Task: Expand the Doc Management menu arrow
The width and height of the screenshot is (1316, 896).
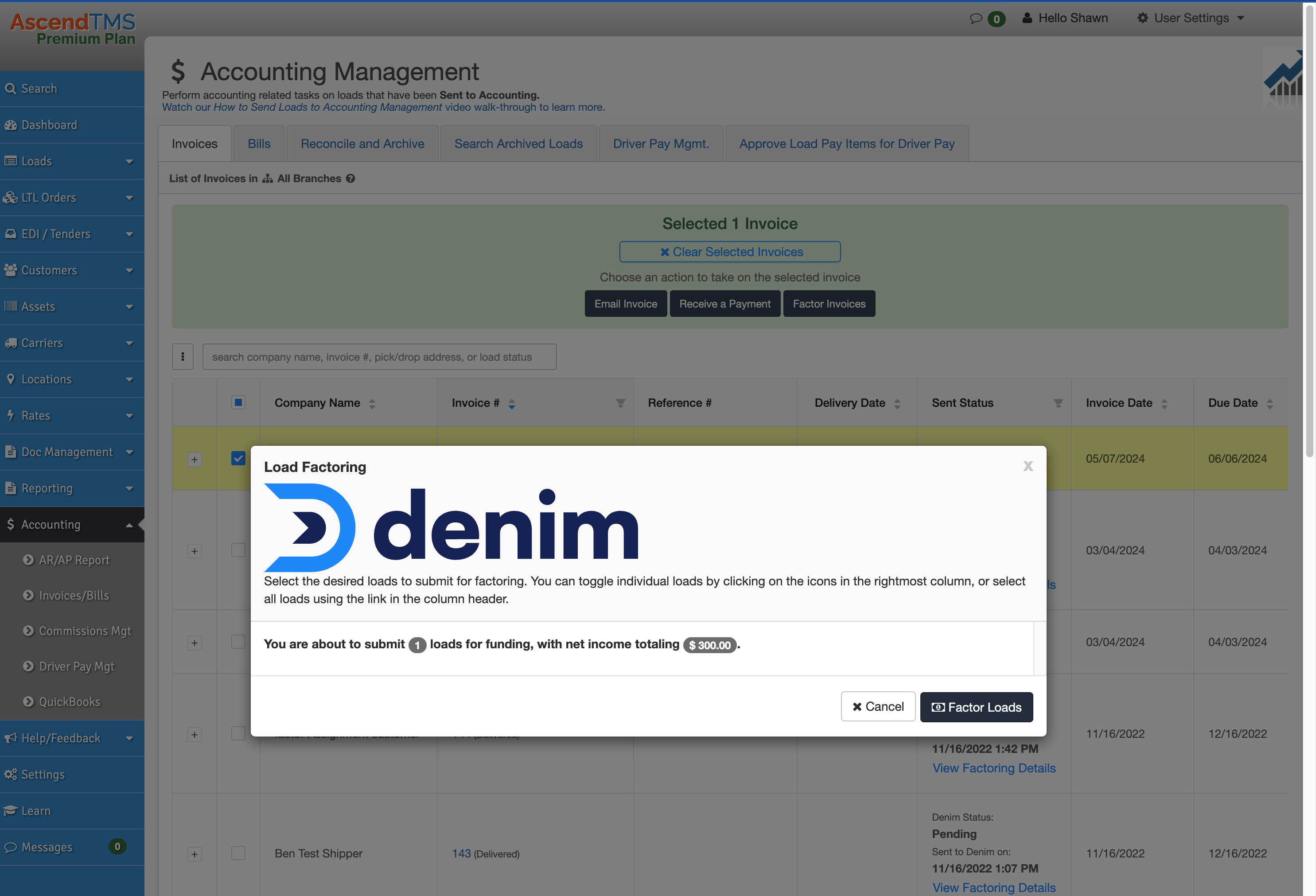Action: [129, 452]
